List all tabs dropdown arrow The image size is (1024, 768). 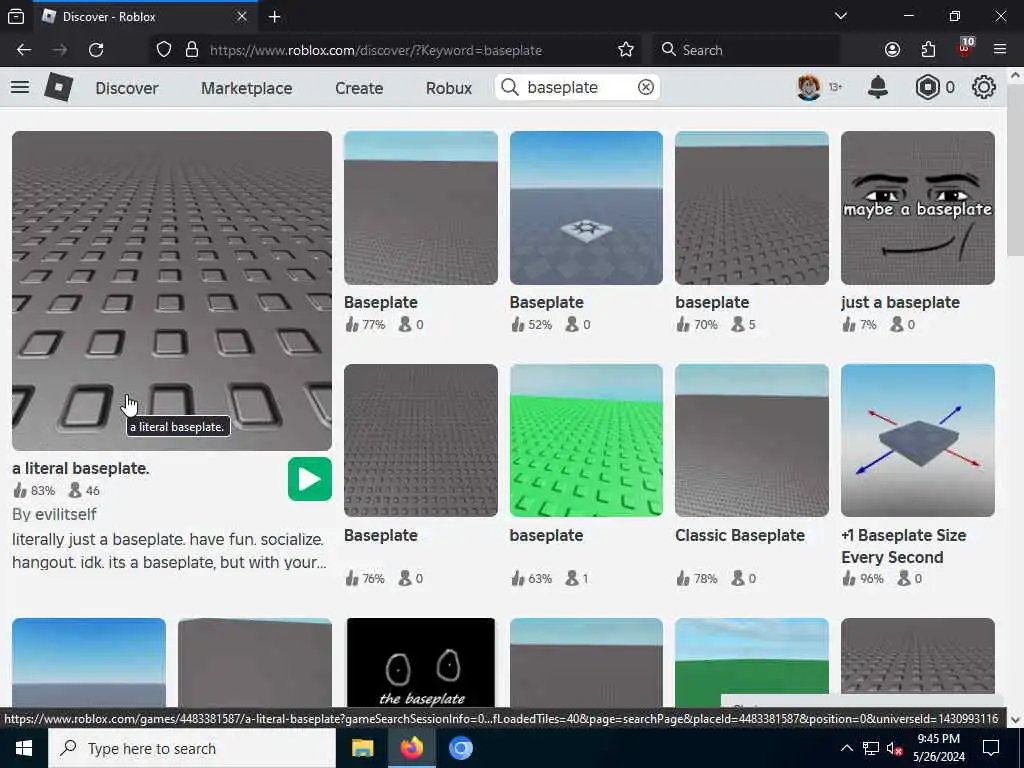pos(840,16)
